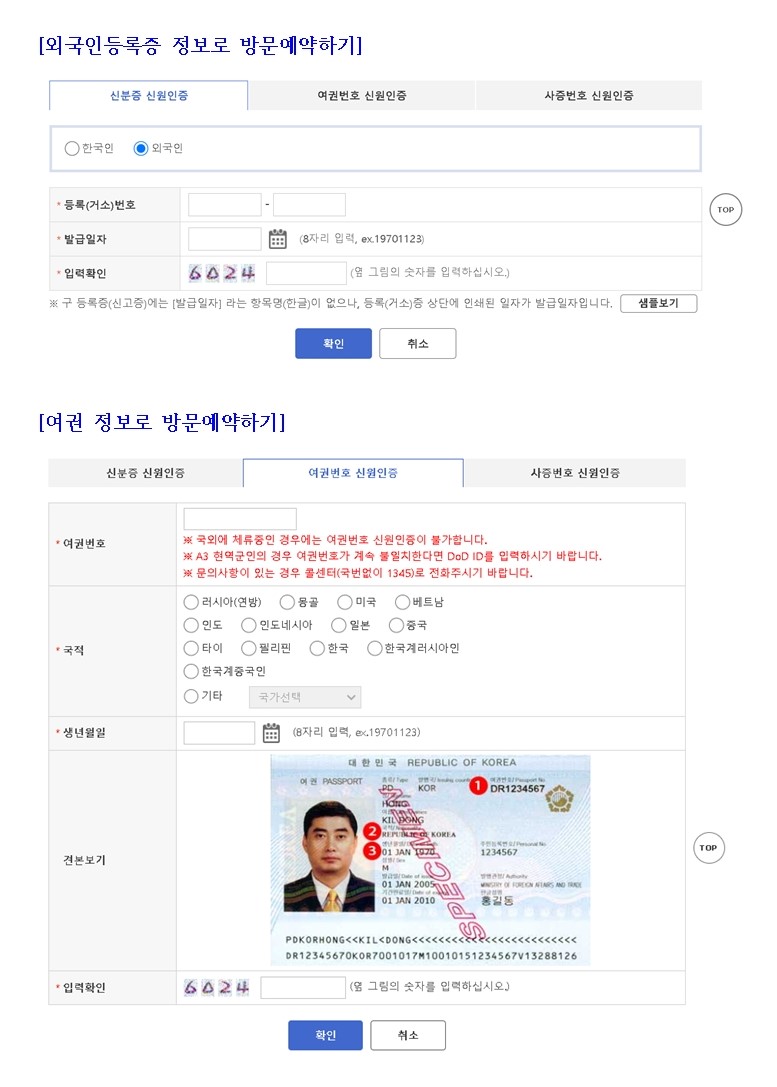777x1087 pixels.
Task: Click upper TOP scroll button
Action: [725, 209]
